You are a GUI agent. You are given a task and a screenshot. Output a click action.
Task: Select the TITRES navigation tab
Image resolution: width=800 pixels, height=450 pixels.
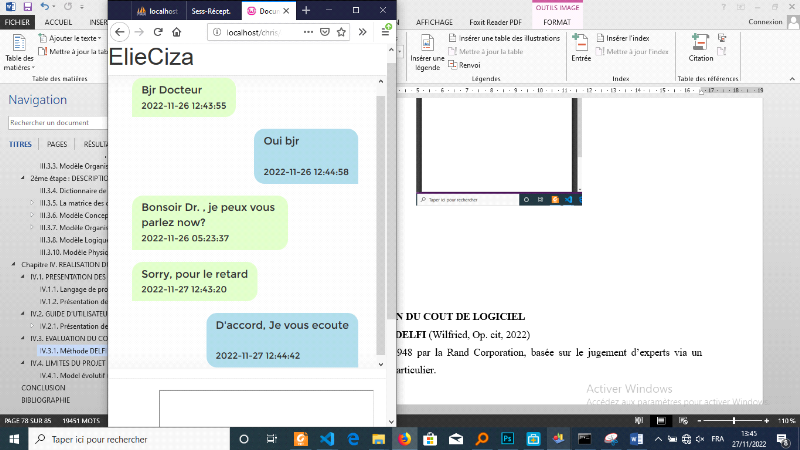point(20,144)
